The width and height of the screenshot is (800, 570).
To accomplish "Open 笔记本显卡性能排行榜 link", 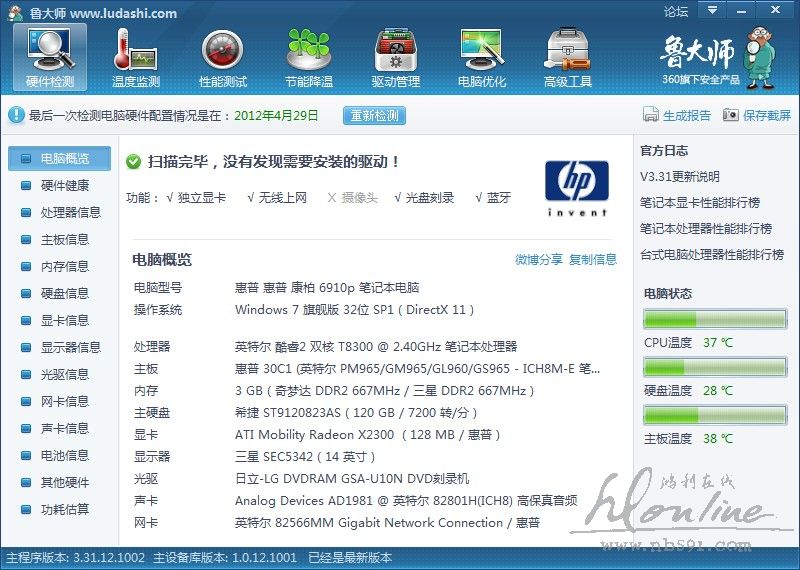I will click(700, 203).
